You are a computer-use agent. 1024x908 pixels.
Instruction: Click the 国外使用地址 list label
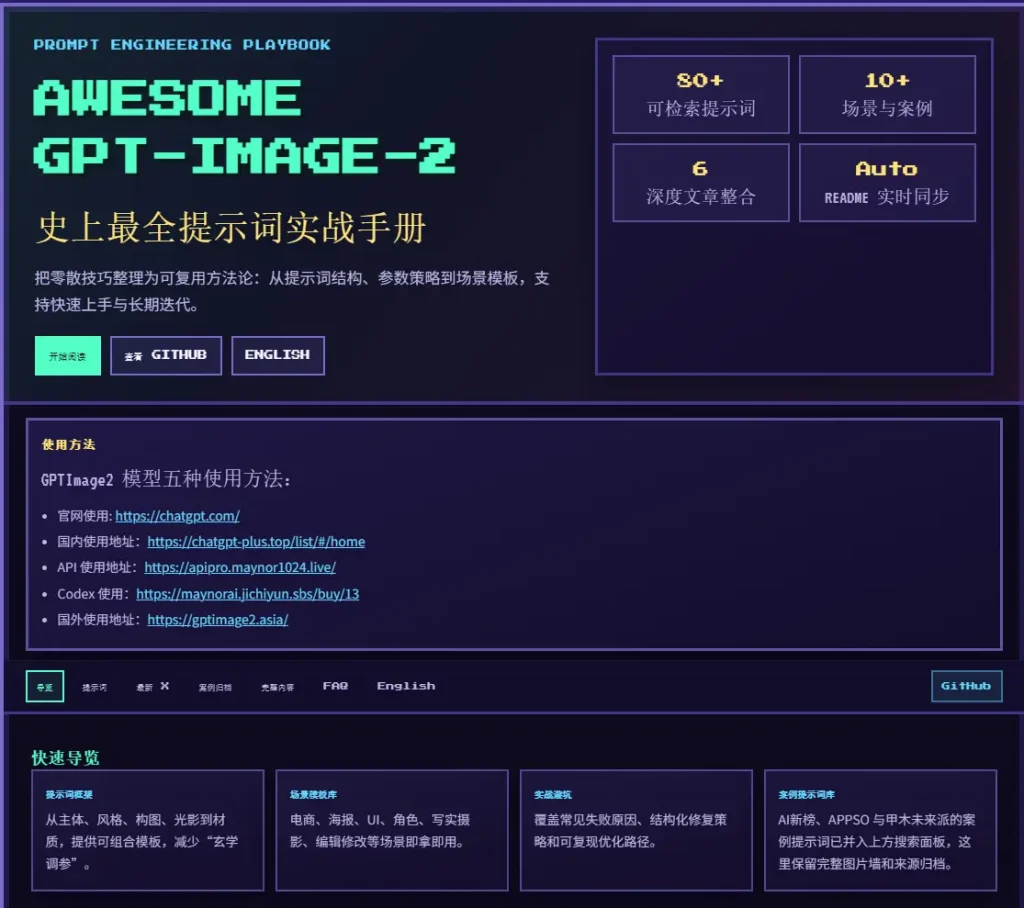point(99,619)
